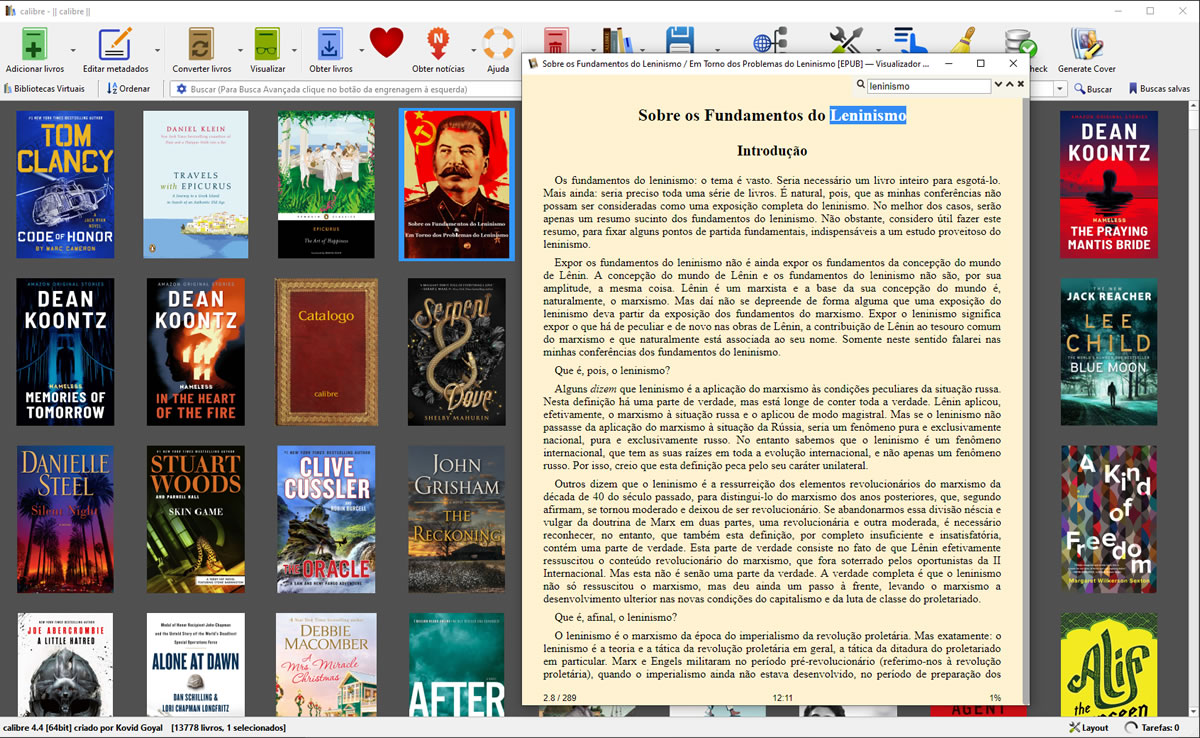Click the Converter livros icon
Viewport: 1200px width, 738px height.
pyautogui.click(x=201, y=45)
